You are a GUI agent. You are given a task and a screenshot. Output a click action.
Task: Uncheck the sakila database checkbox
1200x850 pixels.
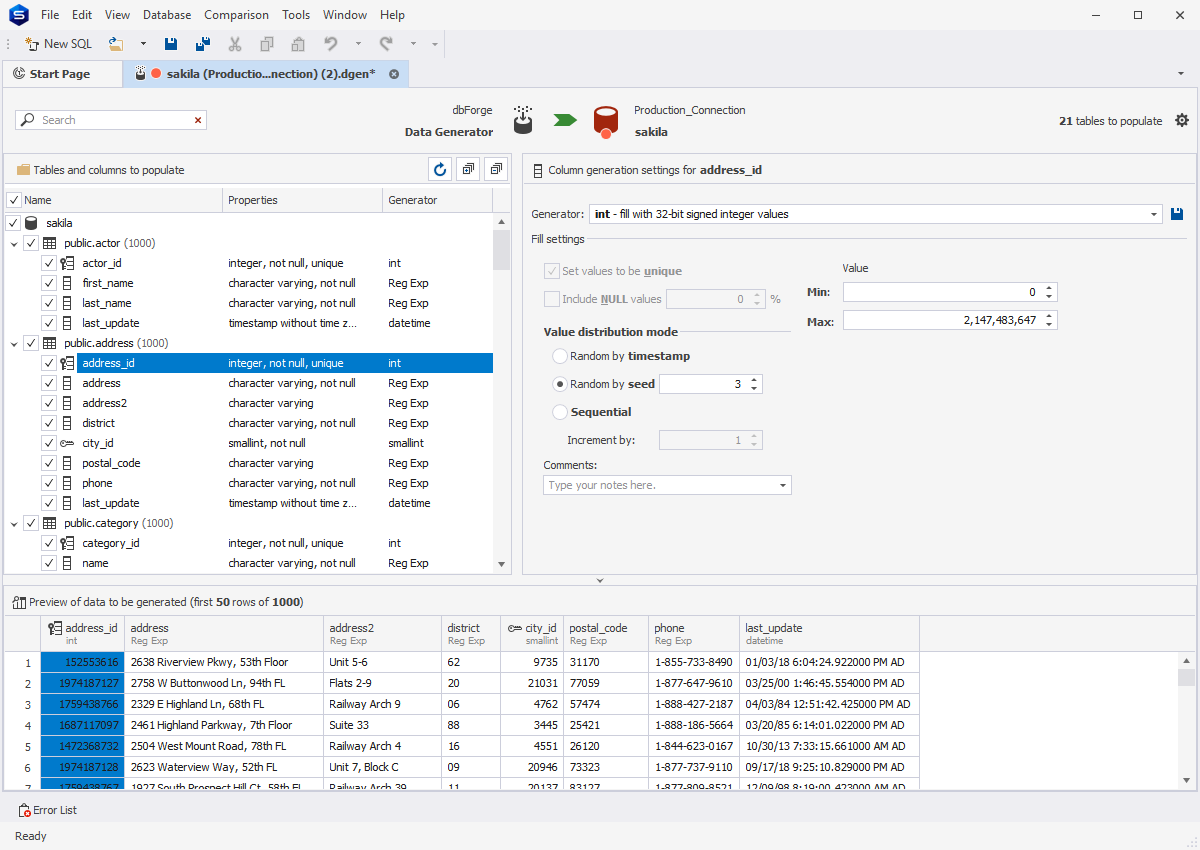click(14, 223)
